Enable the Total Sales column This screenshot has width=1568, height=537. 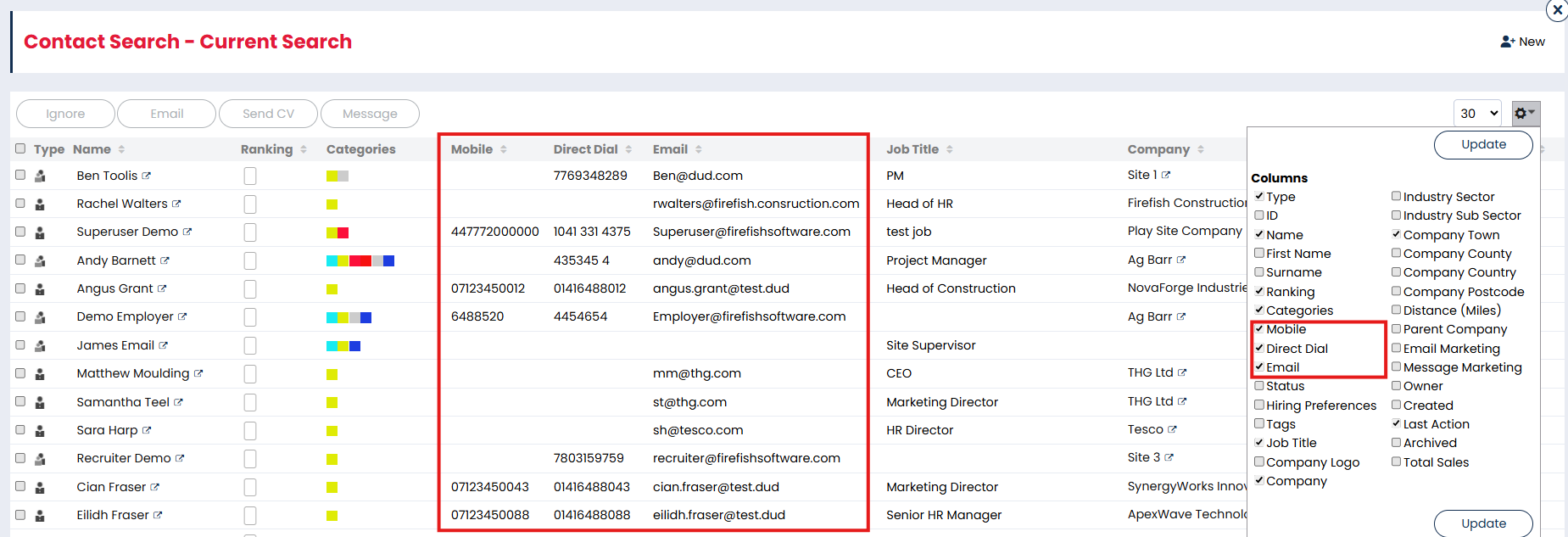pyautogui.click(x=1396, y=461)
